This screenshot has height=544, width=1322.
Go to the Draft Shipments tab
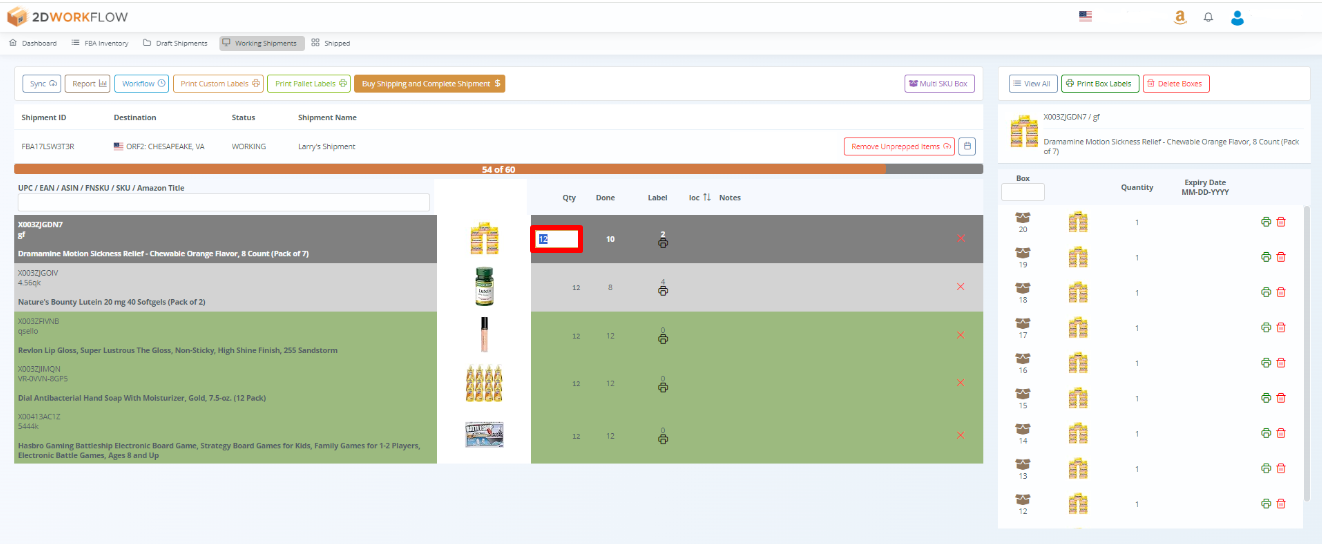[x=175, y=43]
